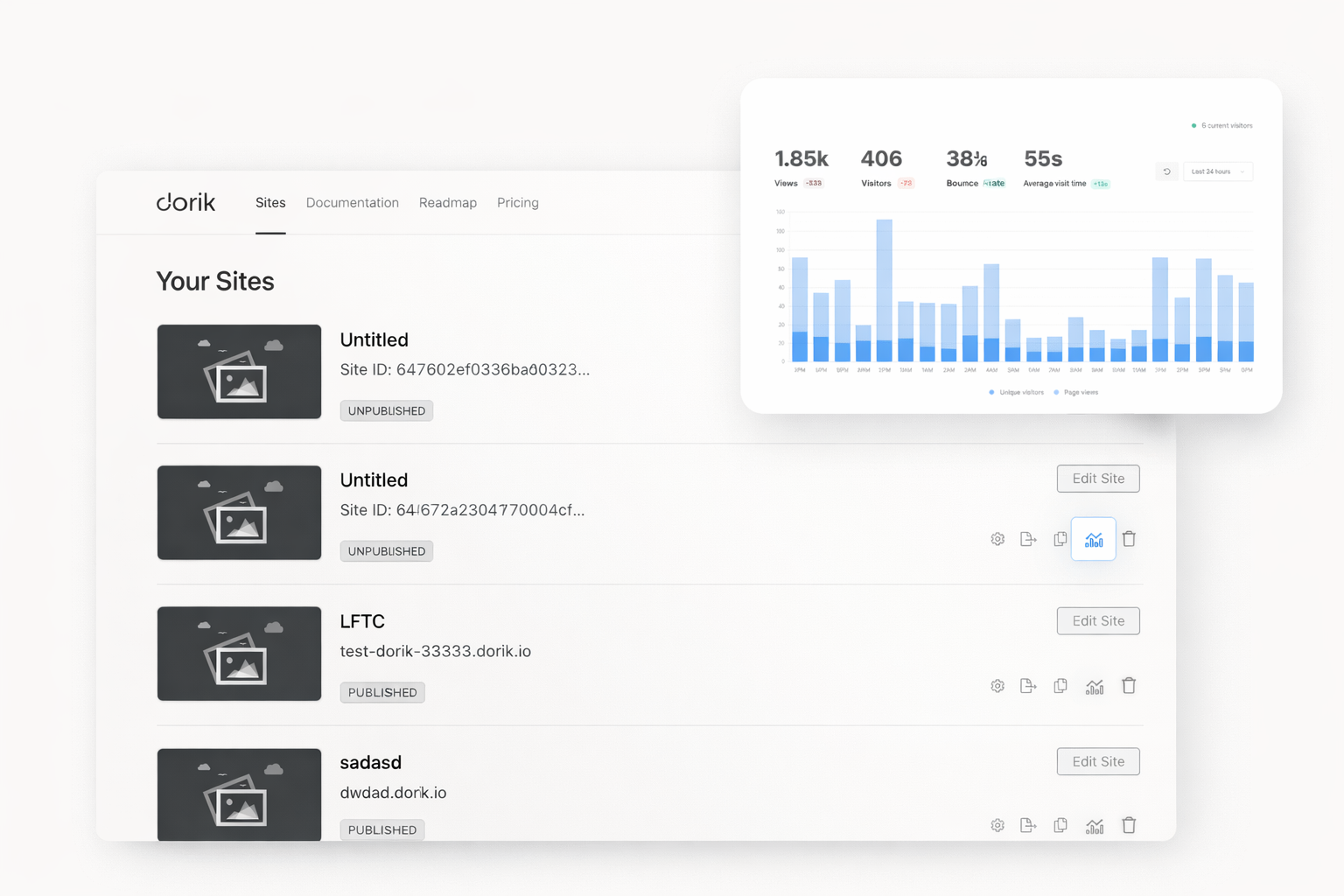Click the test-dorik-33333.dorik.io link
Viewport: 1344px width, 896px height.
435,652
